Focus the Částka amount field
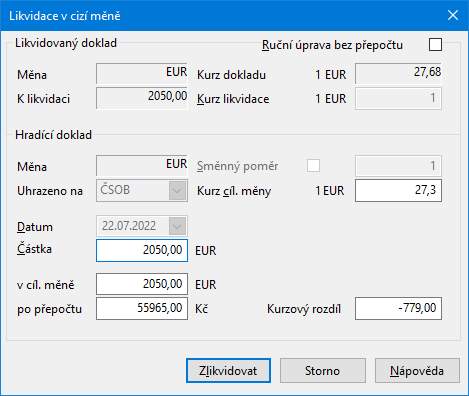Viewport: 469px width, 396px height. click(142, 250)
